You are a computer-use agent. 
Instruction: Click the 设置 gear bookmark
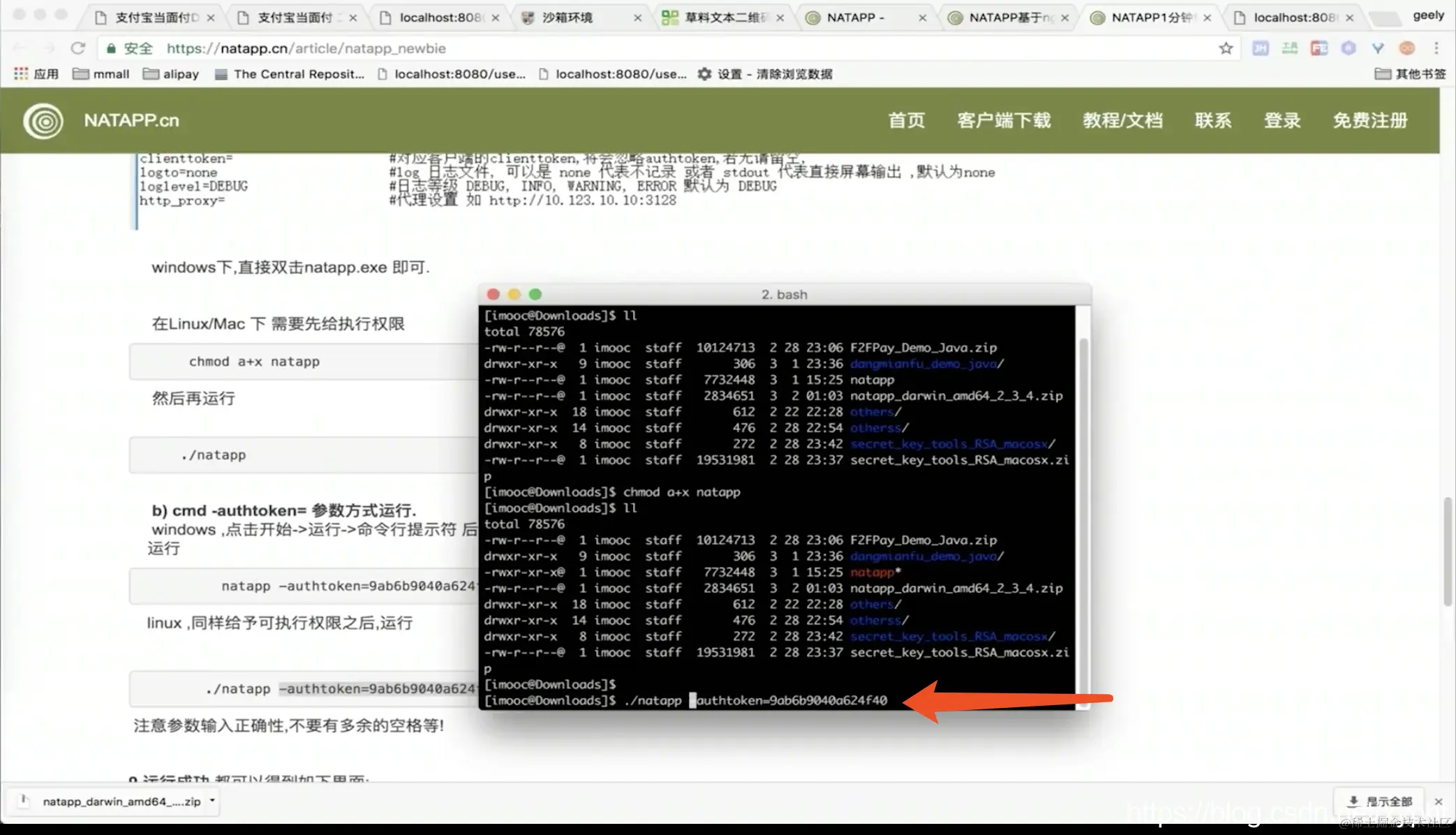click(705, 74)
